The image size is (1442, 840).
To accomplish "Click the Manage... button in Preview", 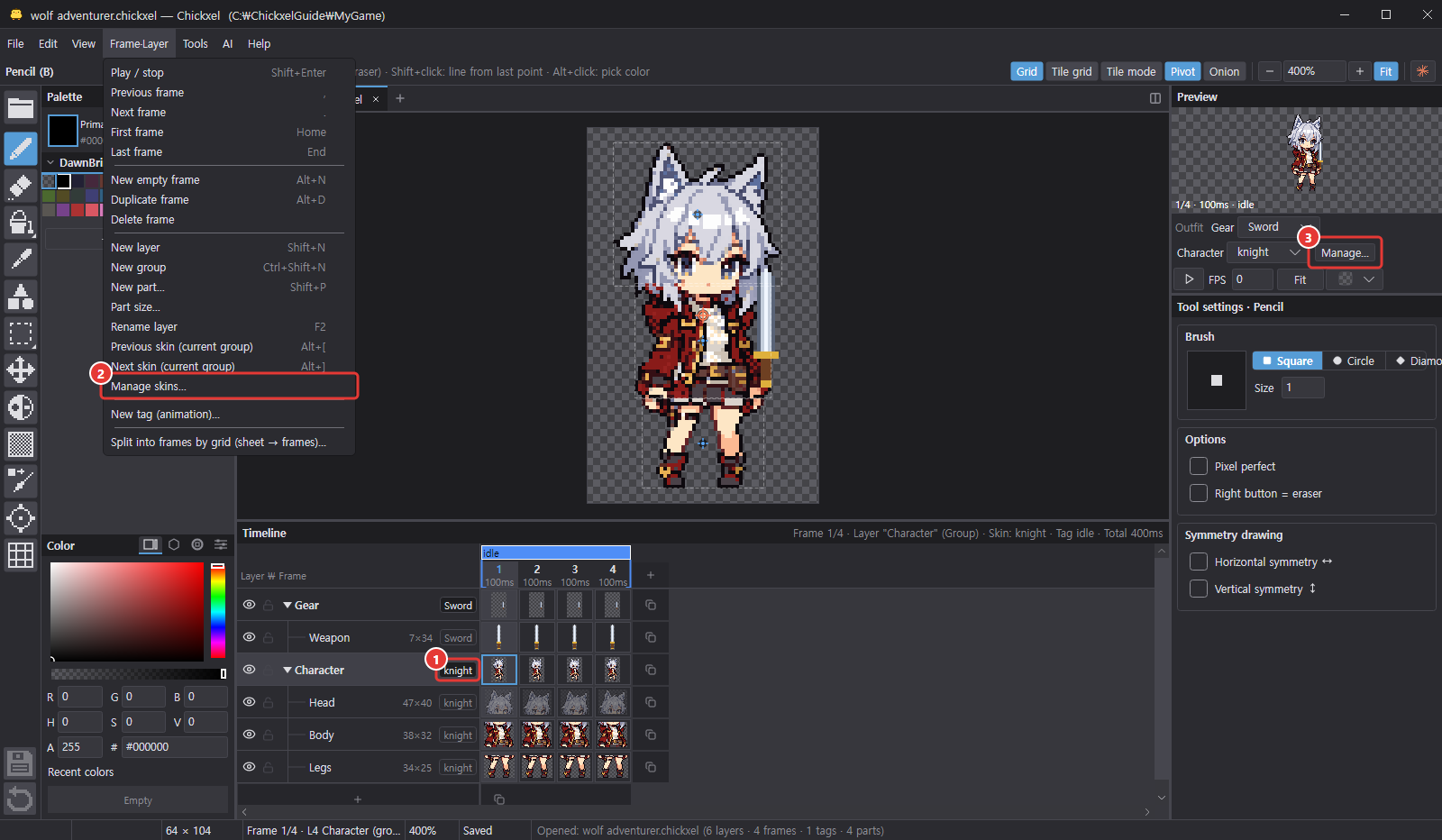I will coord(1345,253).
